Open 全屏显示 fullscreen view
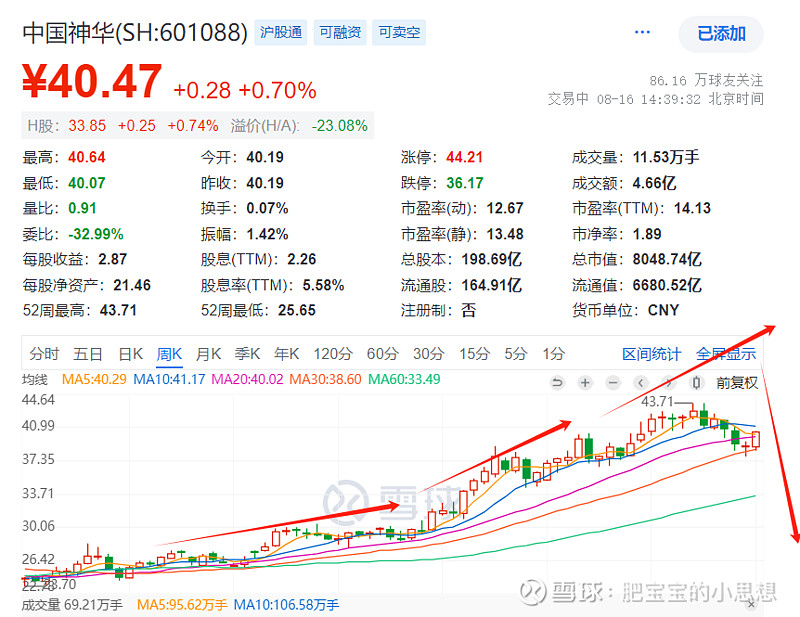Screen dimensions: 800x617 click(726, 354)
